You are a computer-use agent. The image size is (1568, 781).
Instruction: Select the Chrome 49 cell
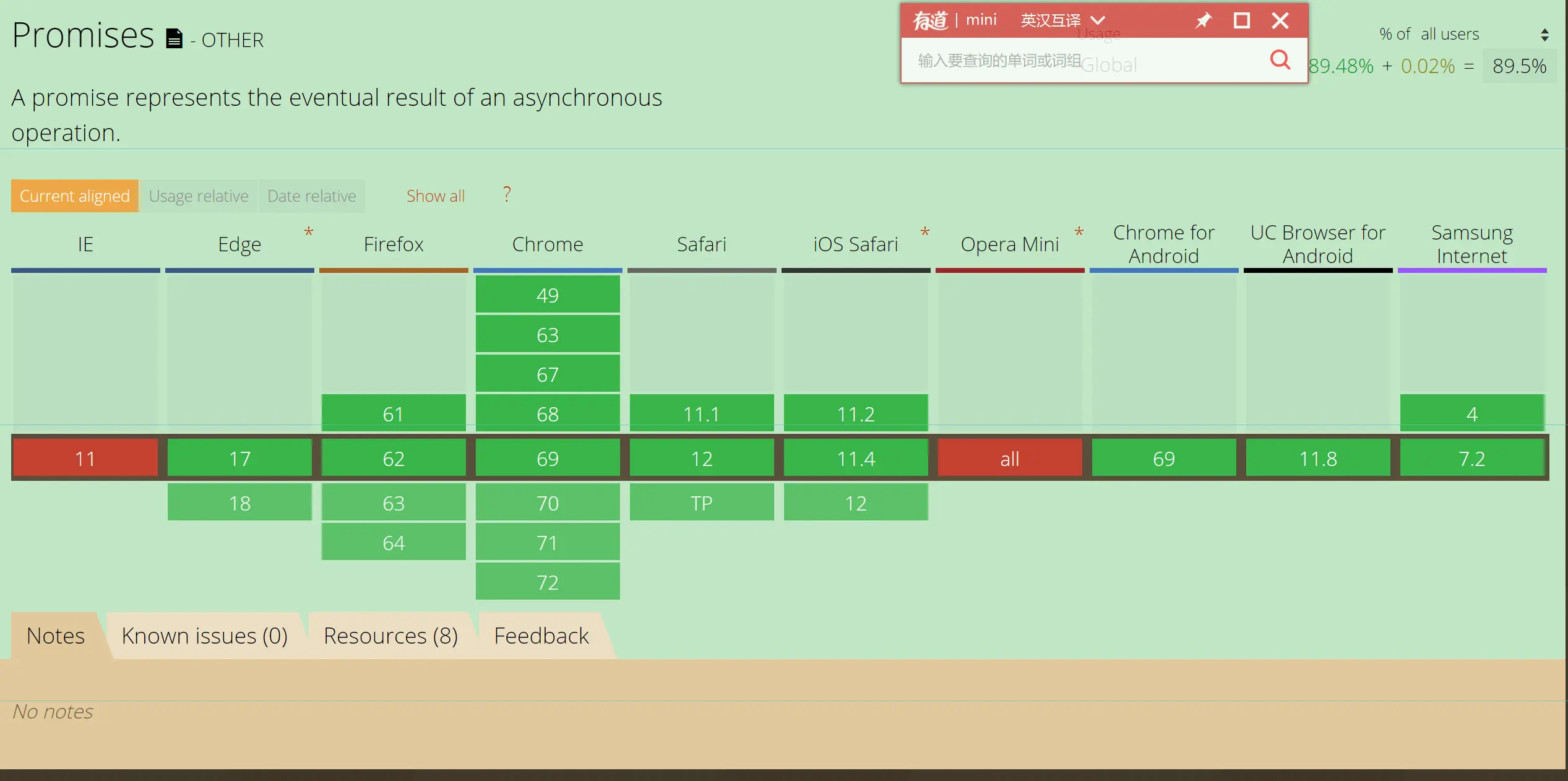click(548, 295)
